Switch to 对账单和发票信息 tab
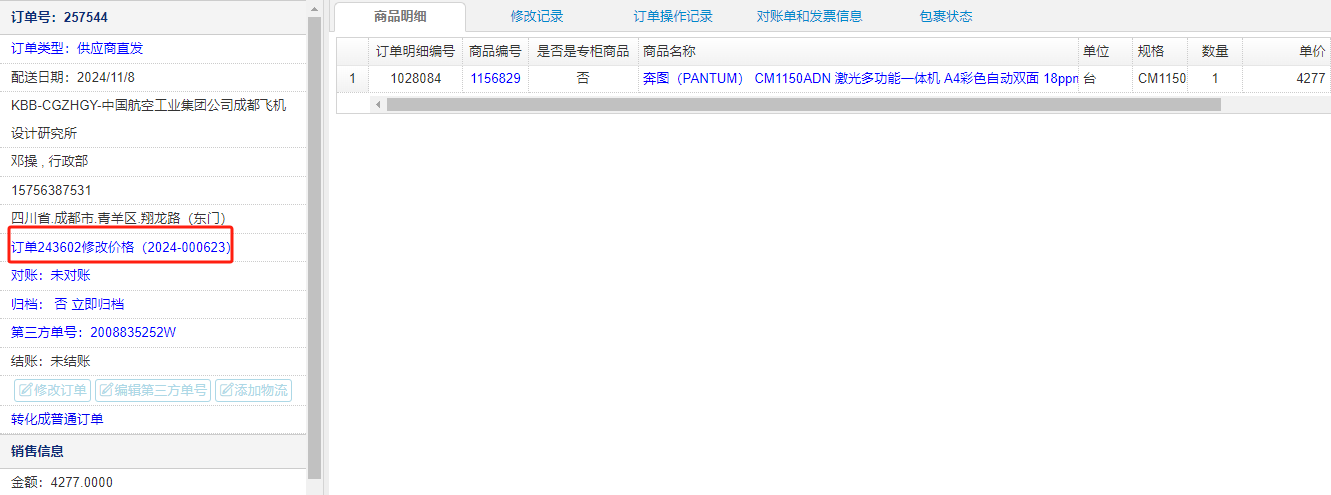The image size is (1331, 495). pyautogui.click(x=809, y=16)
